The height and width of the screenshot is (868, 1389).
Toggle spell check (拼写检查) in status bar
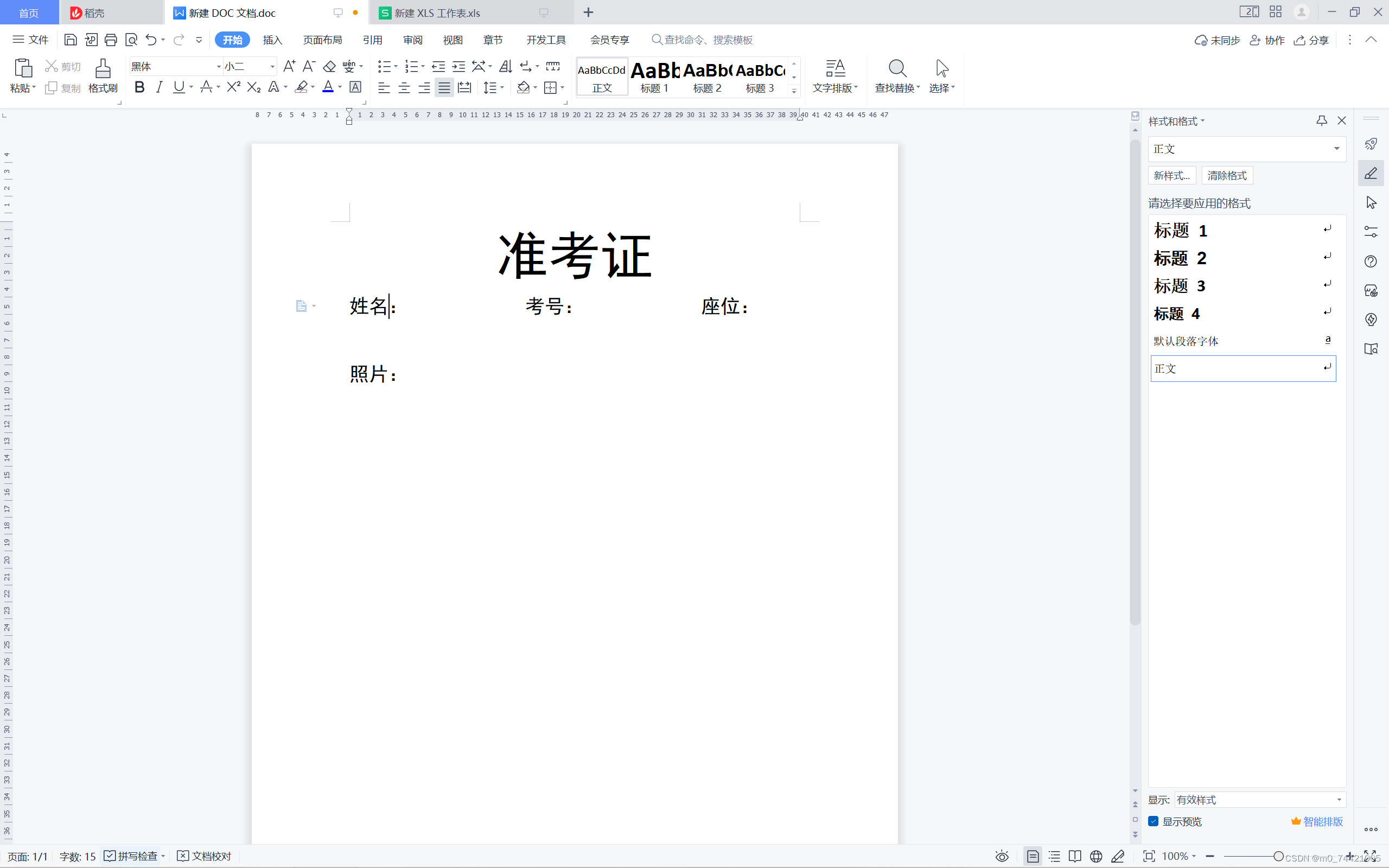131,856
